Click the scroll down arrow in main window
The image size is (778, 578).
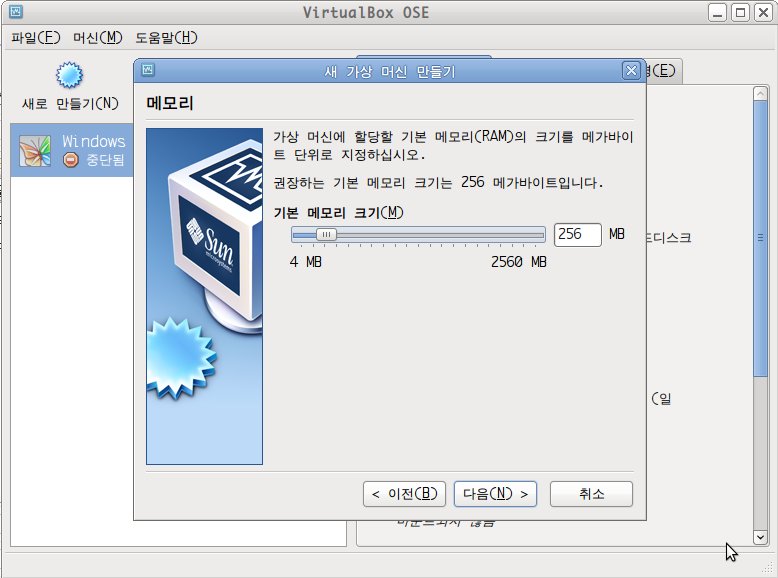click(760, 537)
